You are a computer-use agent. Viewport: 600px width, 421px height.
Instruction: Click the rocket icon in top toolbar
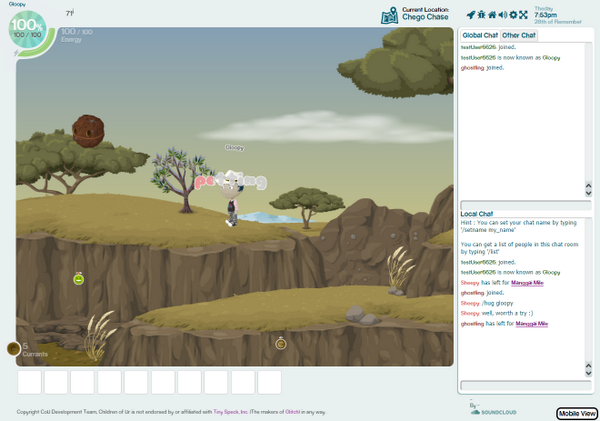click(x=471, y=15)
